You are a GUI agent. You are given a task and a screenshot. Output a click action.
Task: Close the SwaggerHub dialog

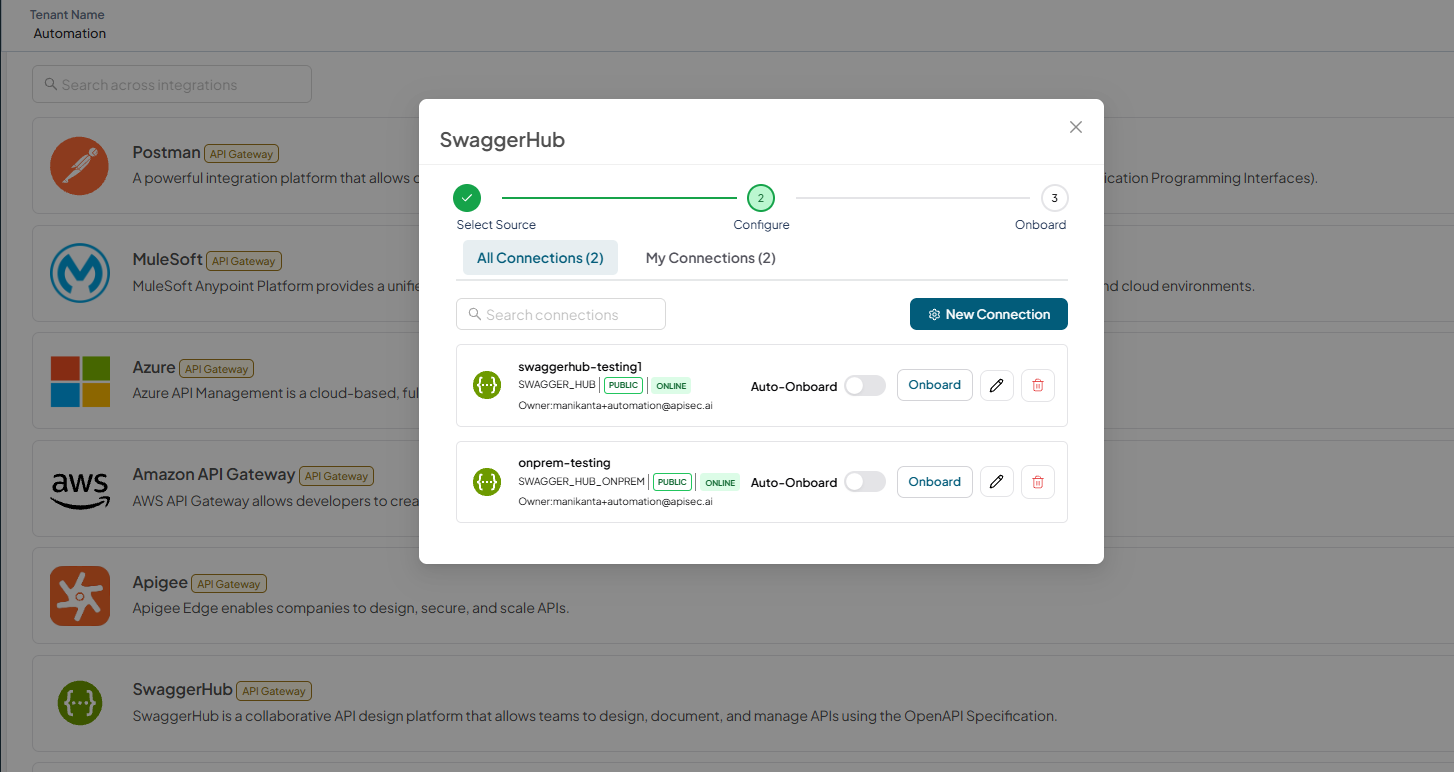click(1076, 127)
